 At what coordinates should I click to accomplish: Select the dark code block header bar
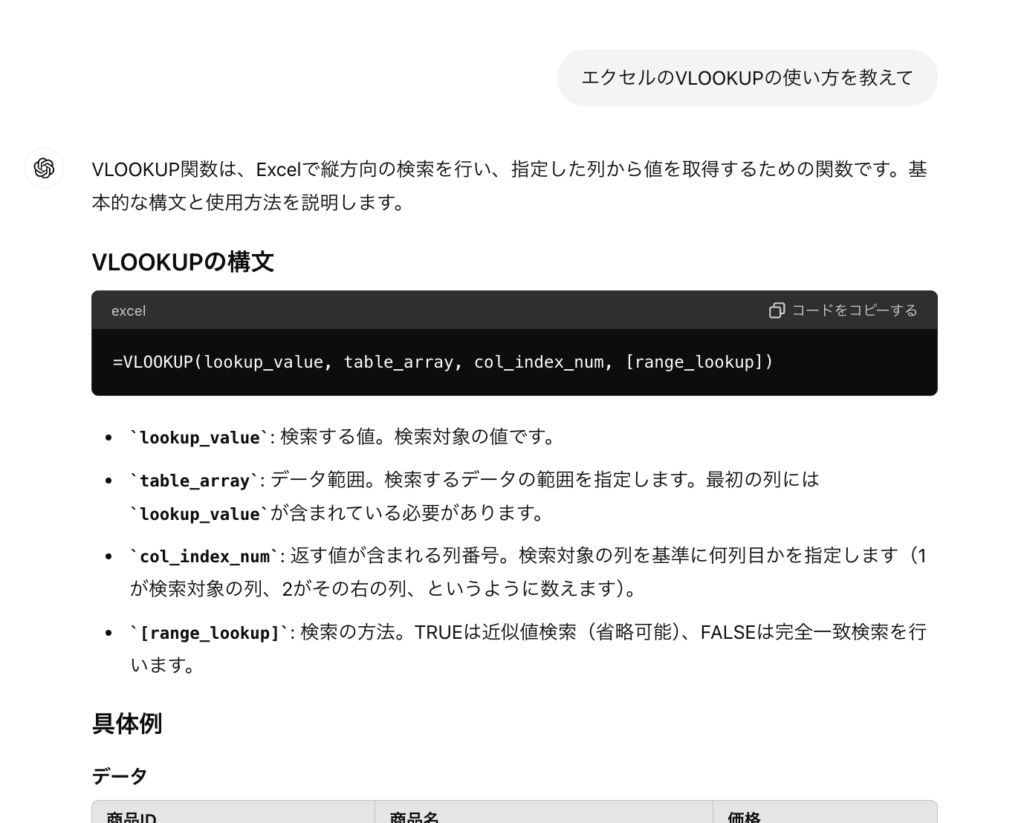click(514, 310)
